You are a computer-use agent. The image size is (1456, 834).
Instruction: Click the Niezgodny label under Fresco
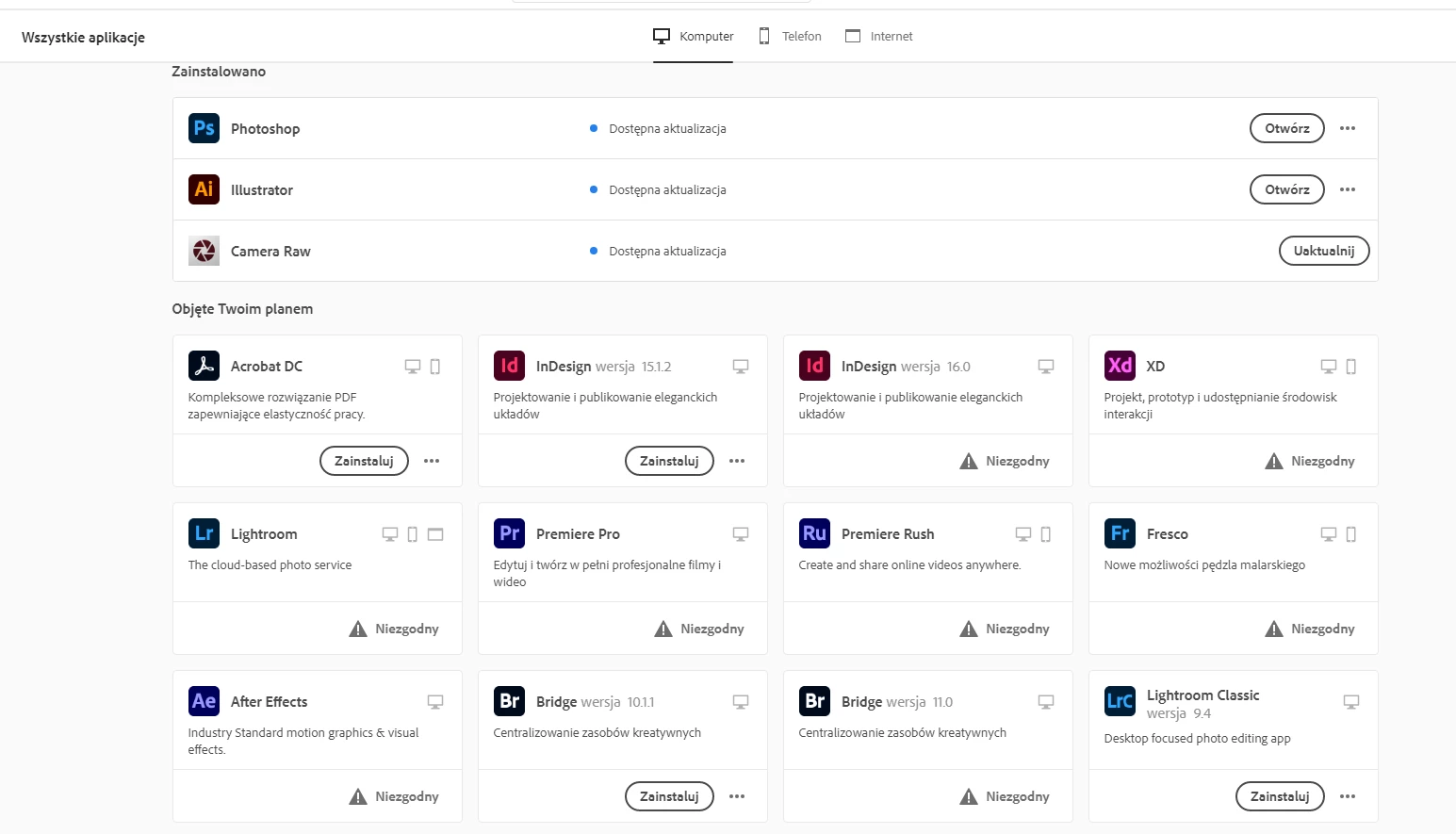click(1323, 629)
